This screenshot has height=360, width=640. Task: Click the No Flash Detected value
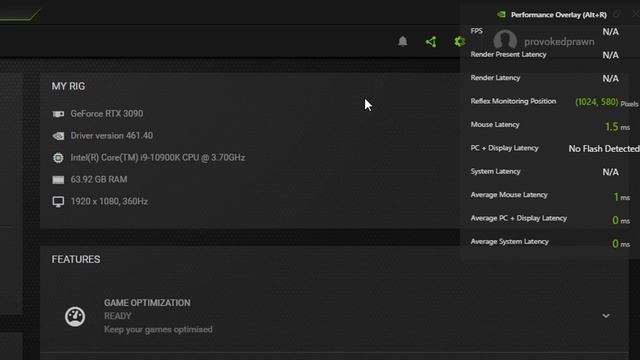604,149
